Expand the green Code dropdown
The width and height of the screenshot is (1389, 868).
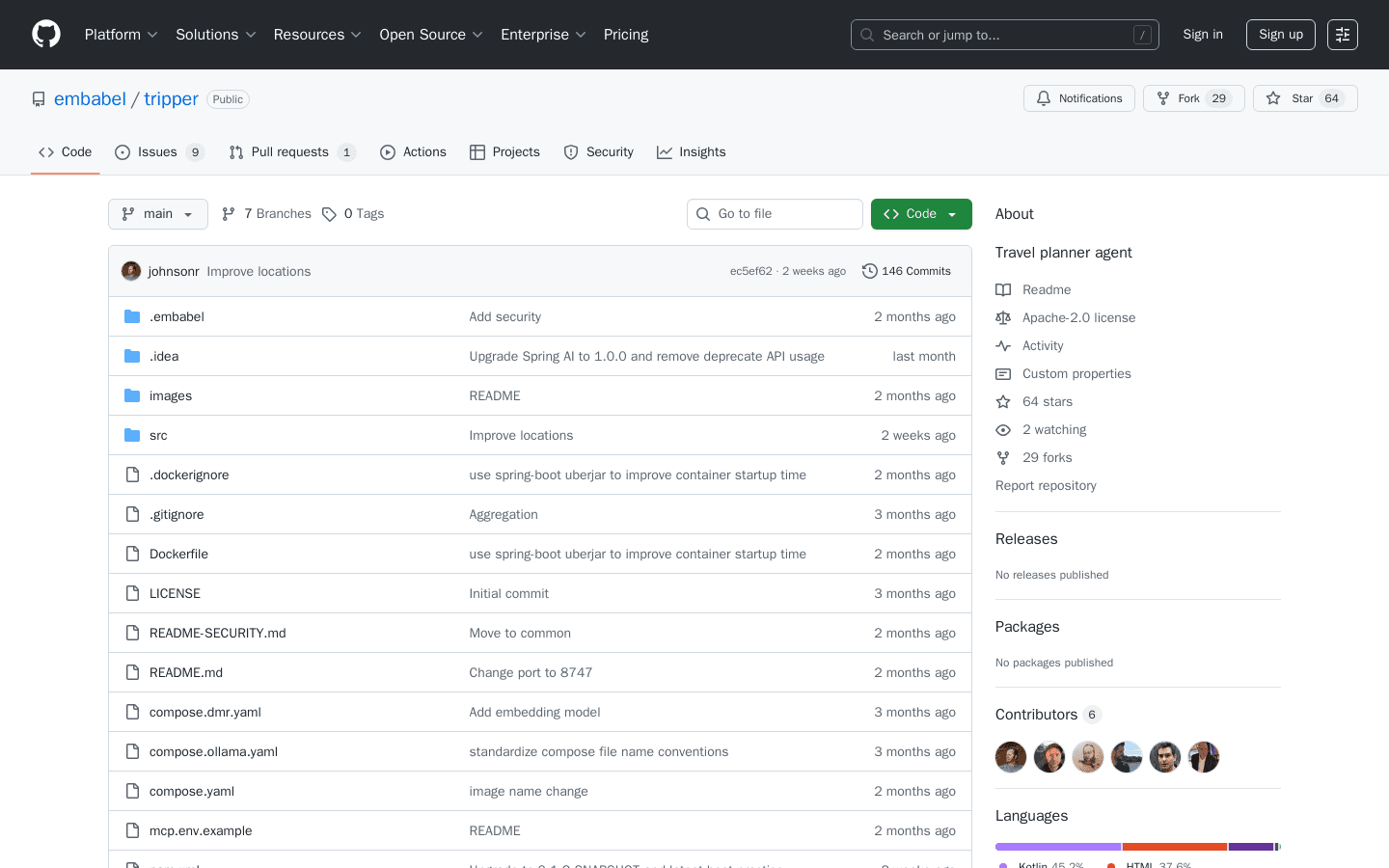pos(921,213)
